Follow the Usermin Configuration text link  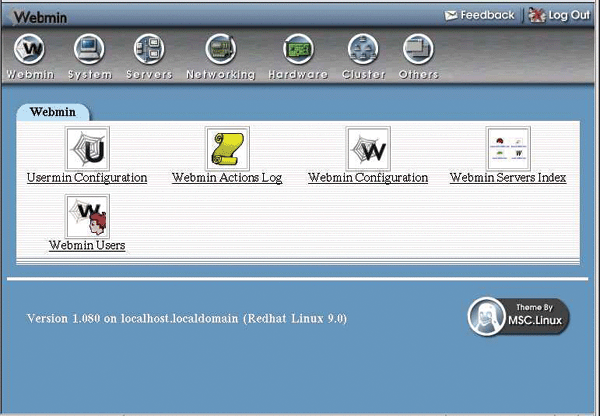pyautogui.click(x=87, y=178)
